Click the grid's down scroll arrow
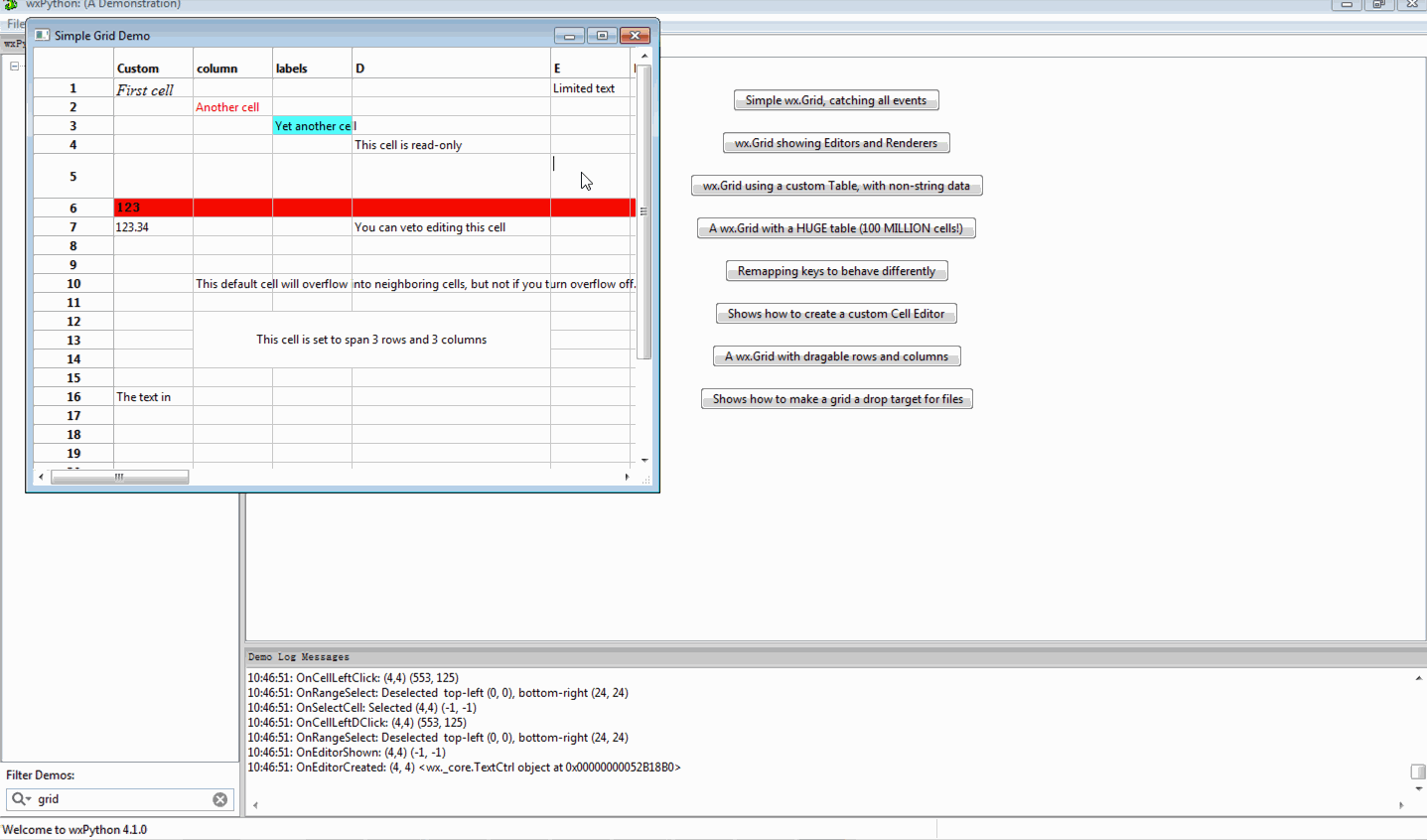Image resolution: width=1427 pixels, height=840 pixels. click(x=645, y=460)
